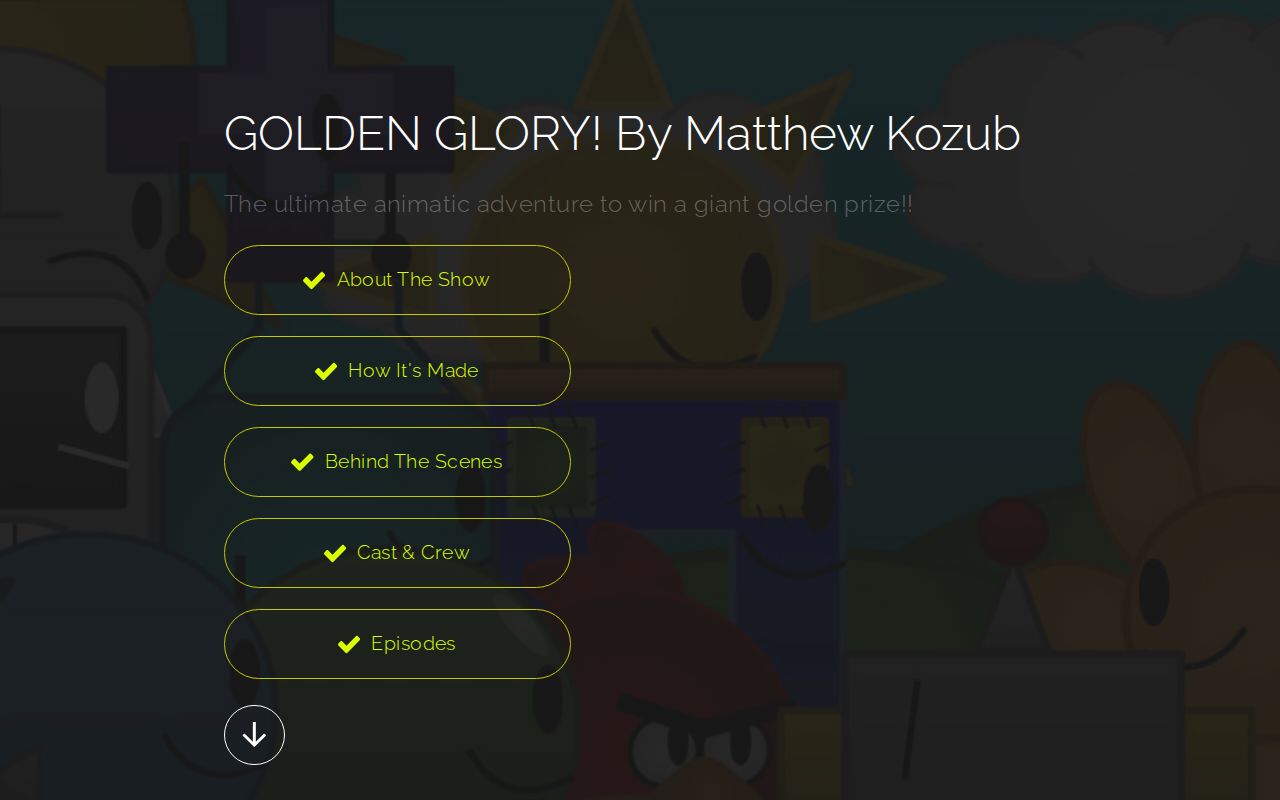Viewport: 1280px width, 800px height.
Task: Click the checkmark icon beside How It's Made
Action: (325, 371)
